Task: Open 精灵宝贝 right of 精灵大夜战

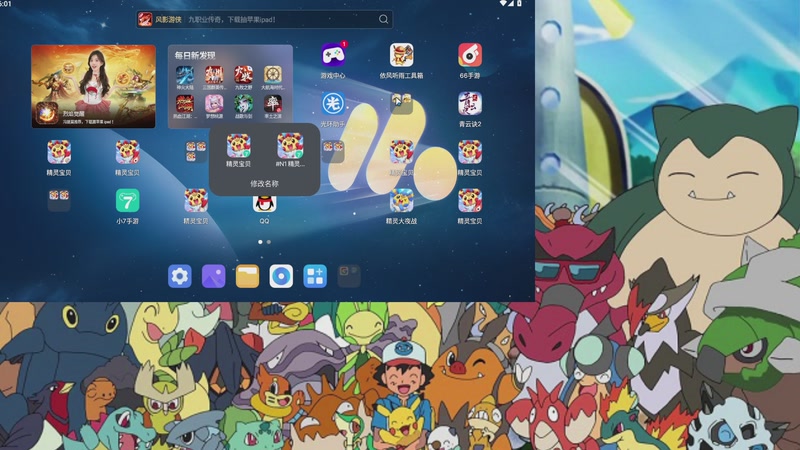Action: 470,201
